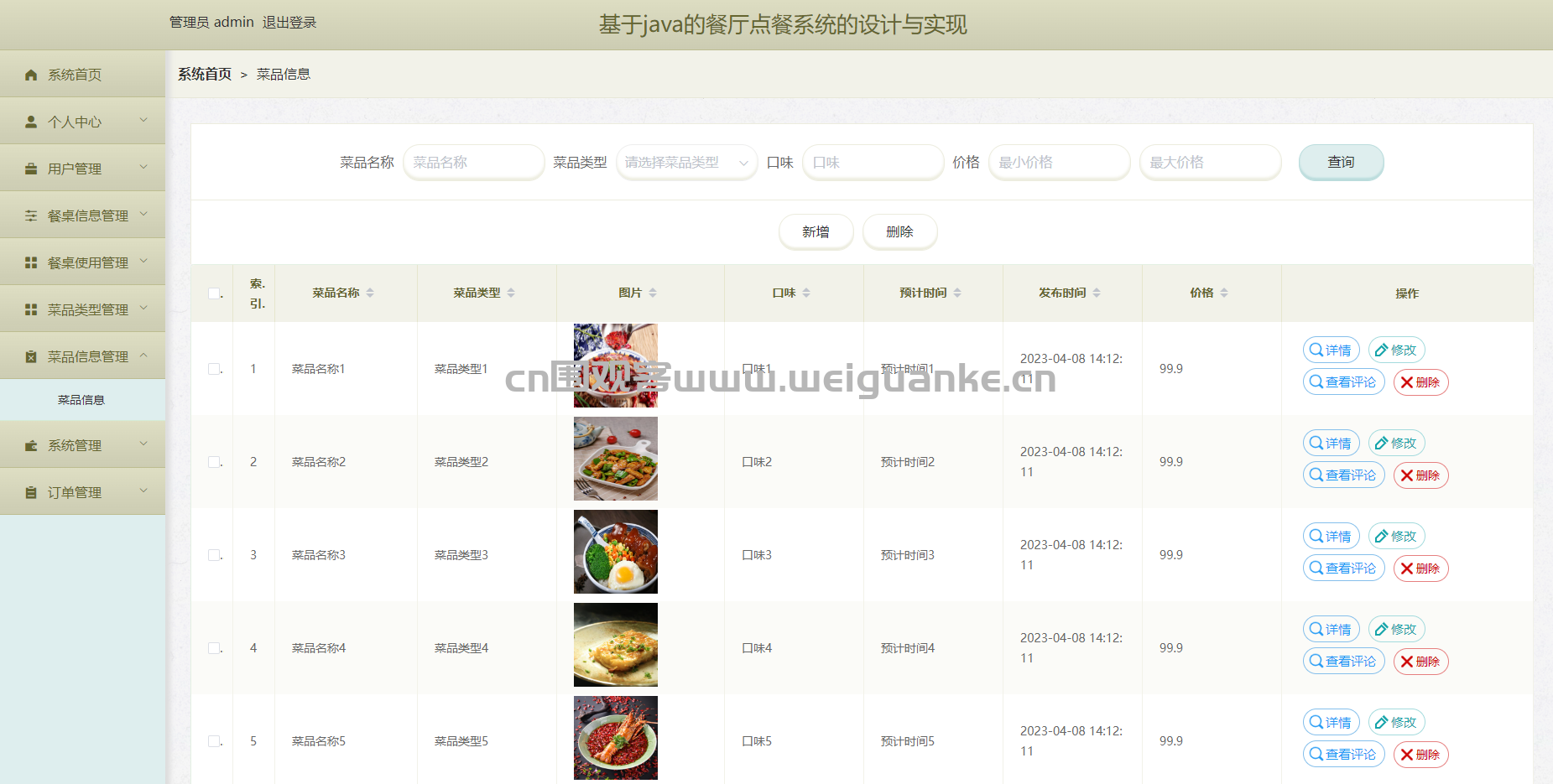Expand the 系统管理 sidebar menu

82,445
